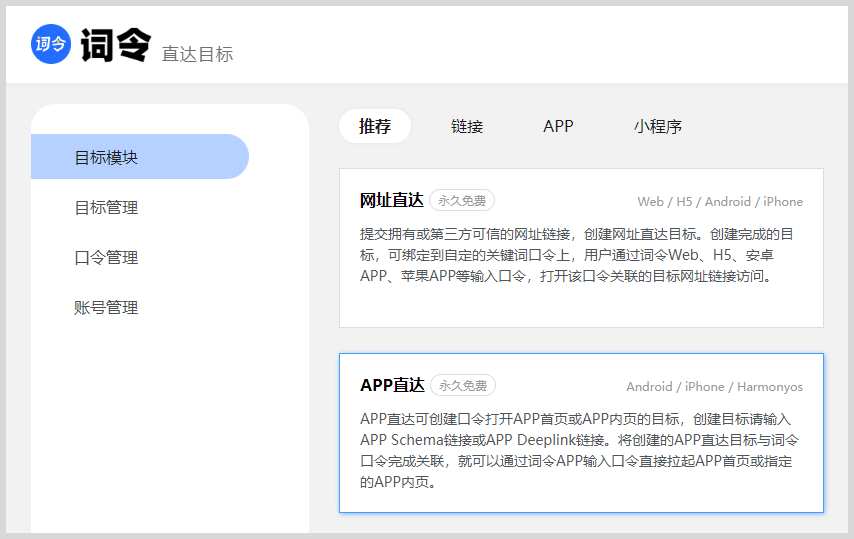Switch to the 链接 tab
Screen dimensions: 854x539
point(467,126)
